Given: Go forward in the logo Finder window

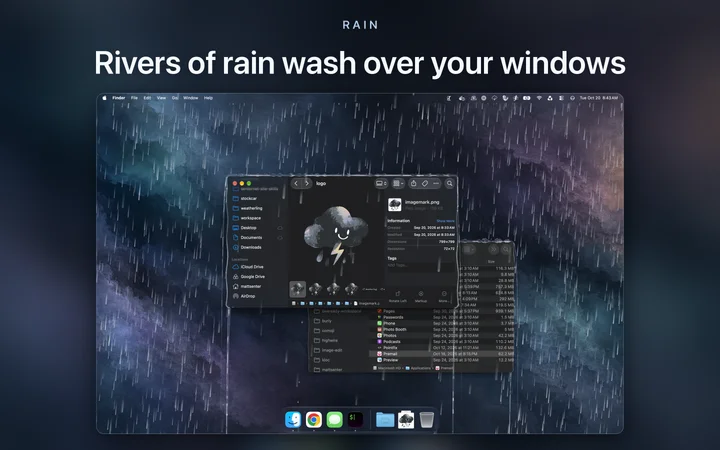Looking at the screenshot, I should 307,183.
